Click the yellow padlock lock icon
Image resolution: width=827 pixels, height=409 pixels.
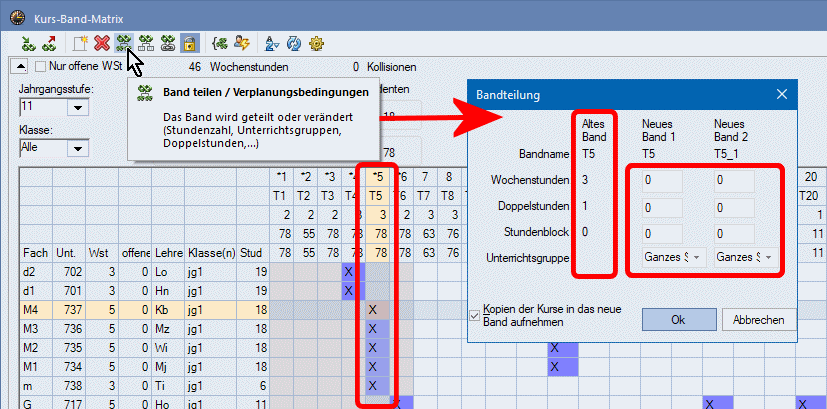pyautogui.click(x=188, y=43)
